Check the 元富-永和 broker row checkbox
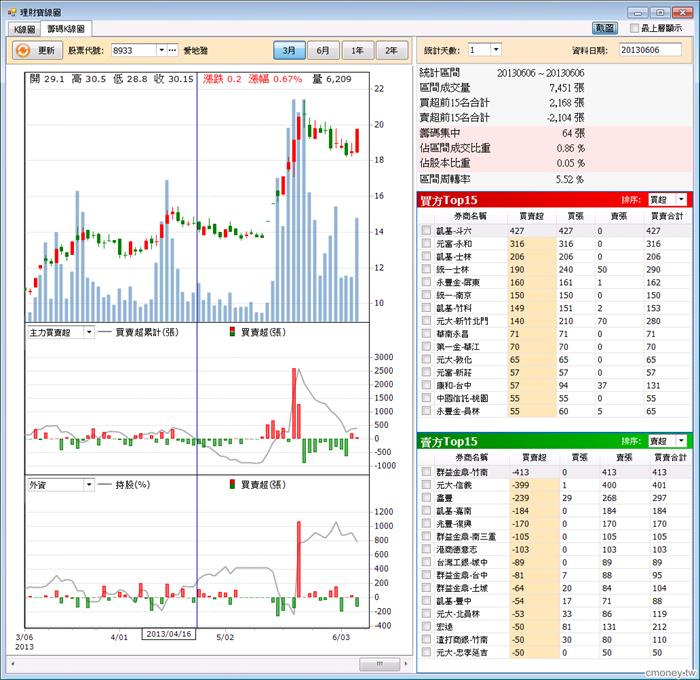Image resolution: width=700 pixels, height=680 pixels. [426, 243]
